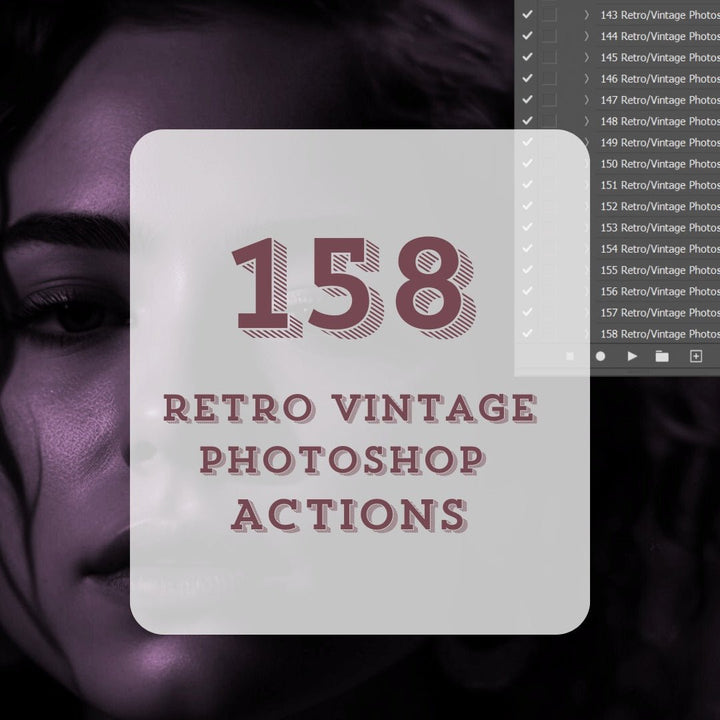This screenshot has width=720, height=720.
Task: Select the '147 Retro/Vintage Photos' action row
Action: (658, 100)
